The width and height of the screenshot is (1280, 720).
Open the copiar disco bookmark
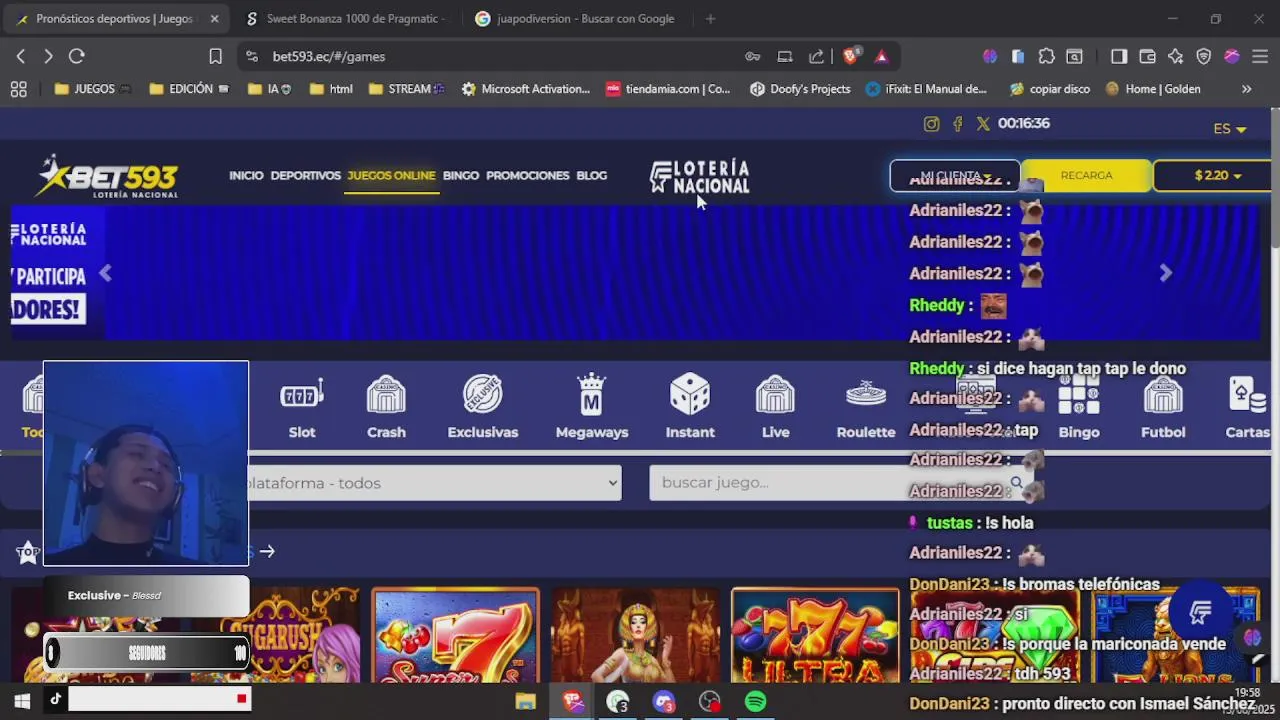(1049, 89)
